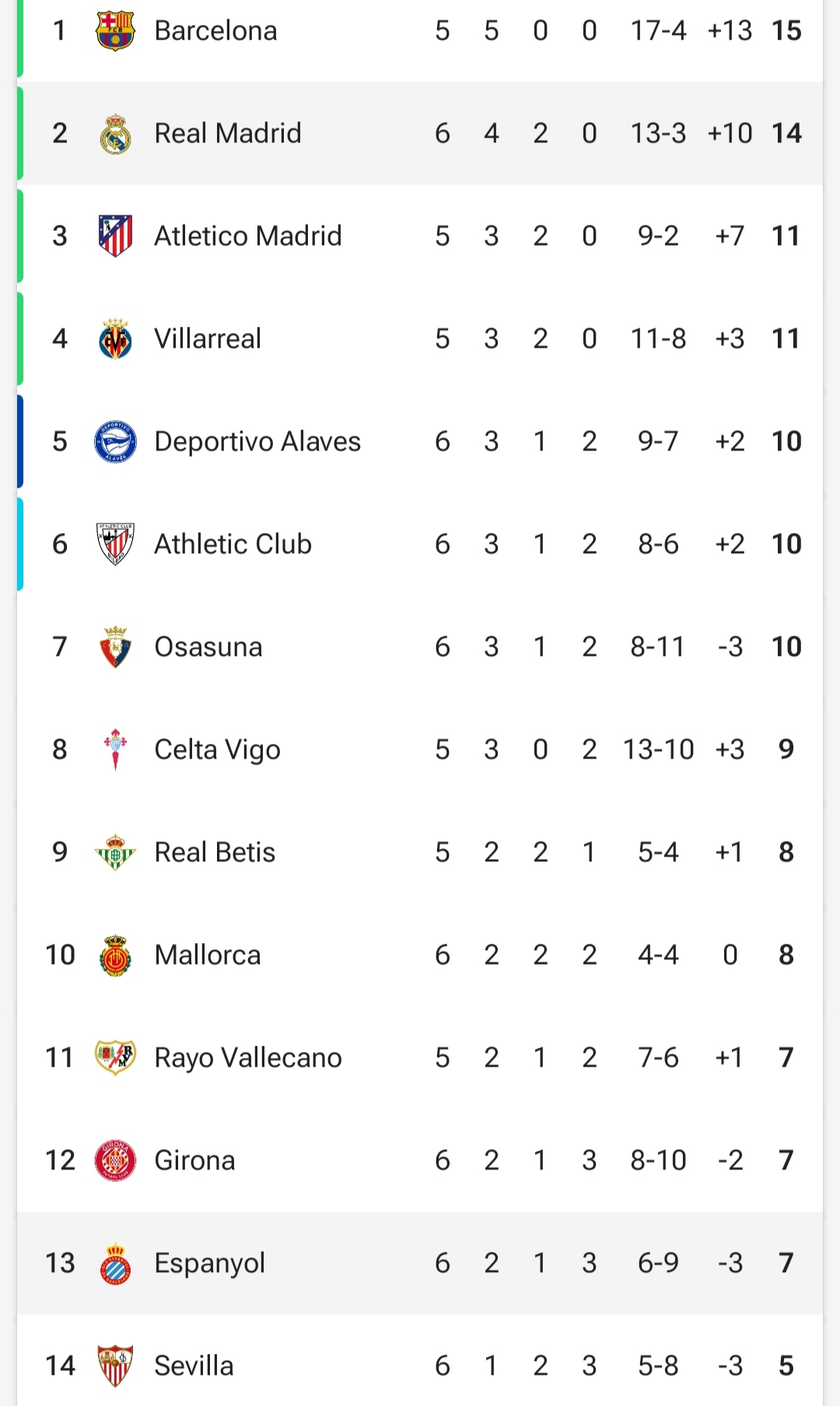Tap the Mallorca club crest
840x1406 pixels.
[x=115, y=955]
